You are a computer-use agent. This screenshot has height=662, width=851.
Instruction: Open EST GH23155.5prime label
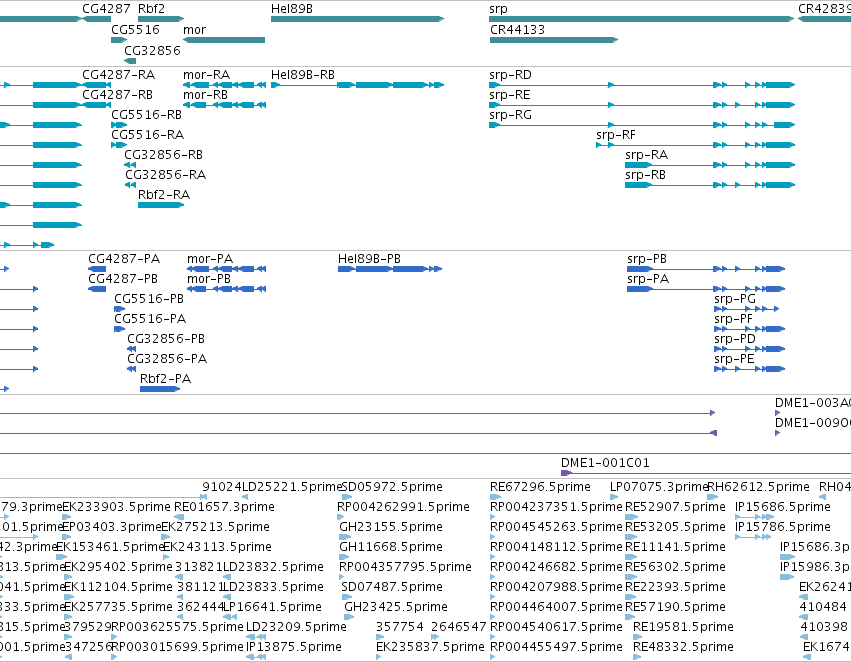(x=391, y=527)
